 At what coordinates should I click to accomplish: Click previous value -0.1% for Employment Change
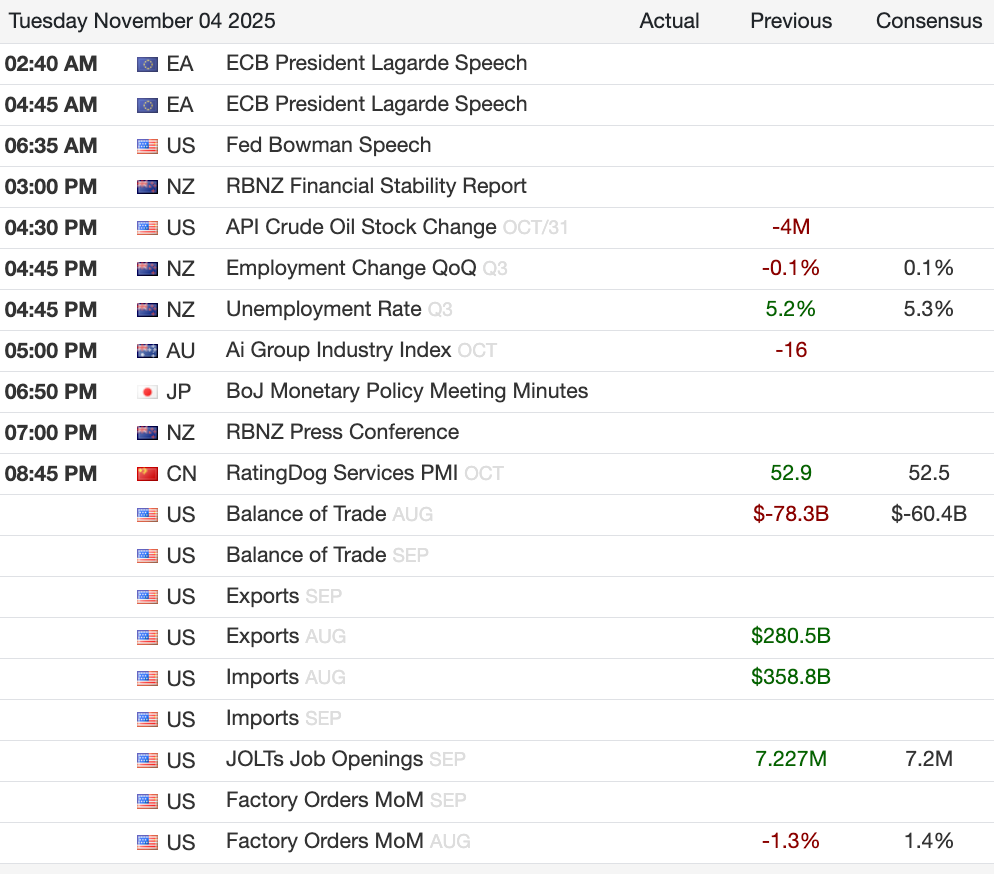pos(791,268)
